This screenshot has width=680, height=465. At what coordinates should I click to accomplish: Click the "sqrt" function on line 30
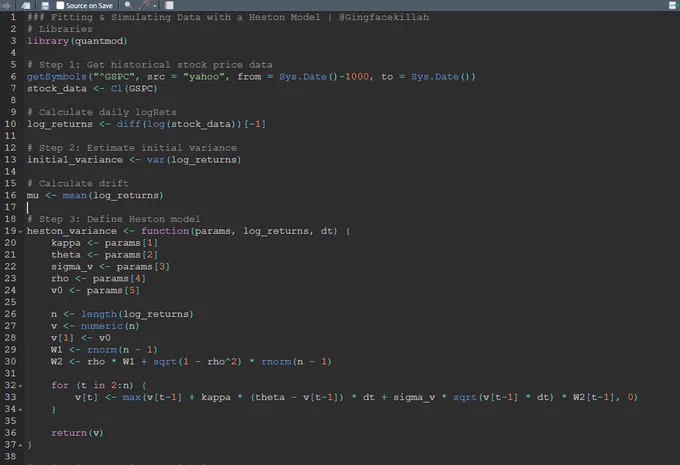point(165,361)
